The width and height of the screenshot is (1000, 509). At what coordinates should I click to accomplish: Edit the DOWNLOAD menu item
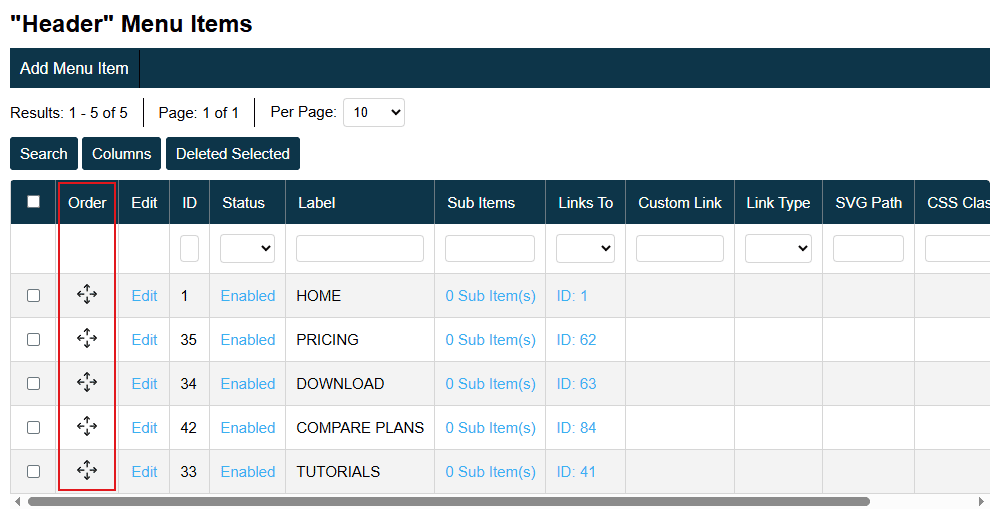(x=144, y=384)
